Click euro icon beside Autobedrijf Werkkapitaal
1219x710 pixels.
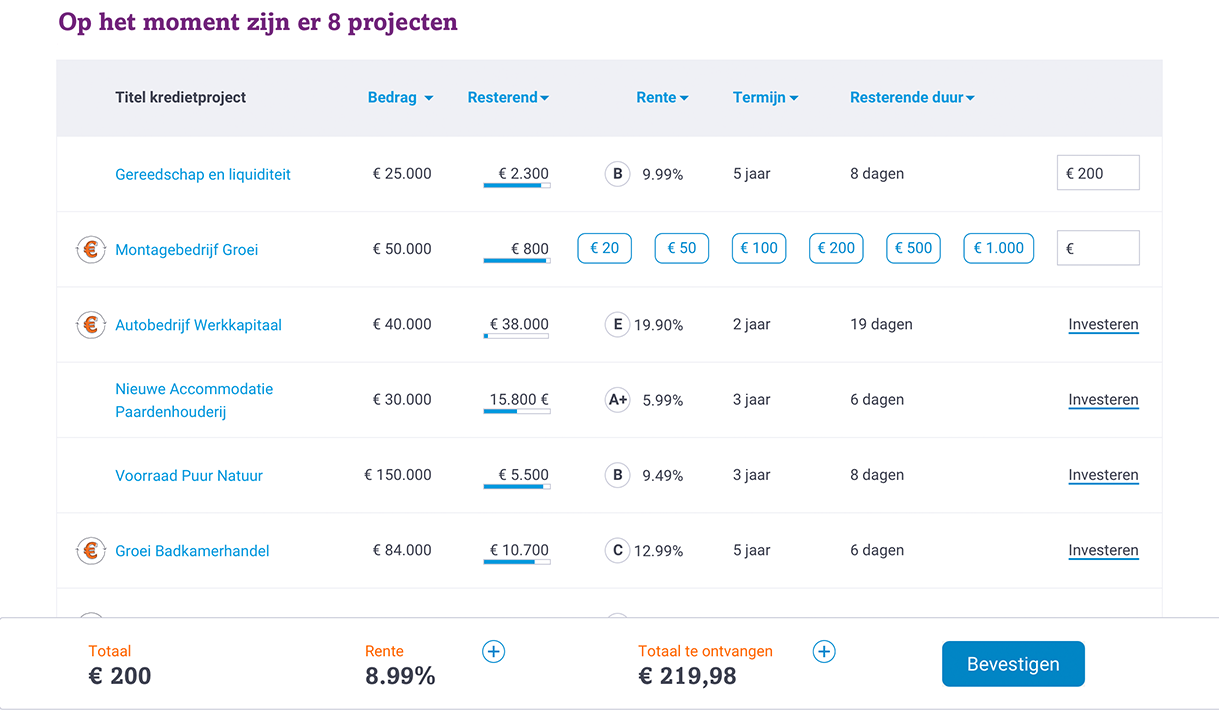pos(91,325)
